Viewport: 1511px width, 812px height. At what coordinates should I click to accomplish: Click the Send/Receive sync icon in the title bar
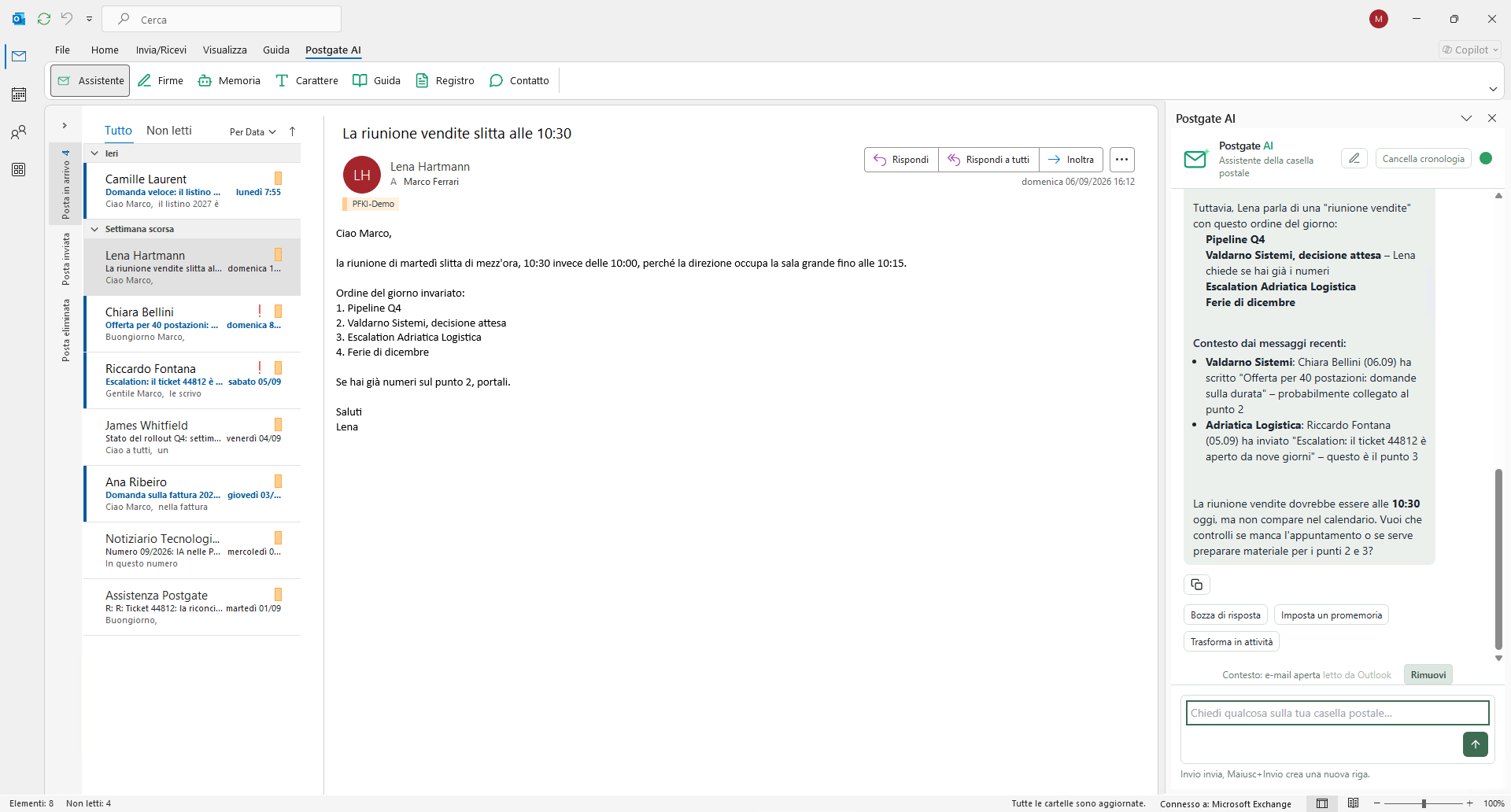click(x=44, y=19)
